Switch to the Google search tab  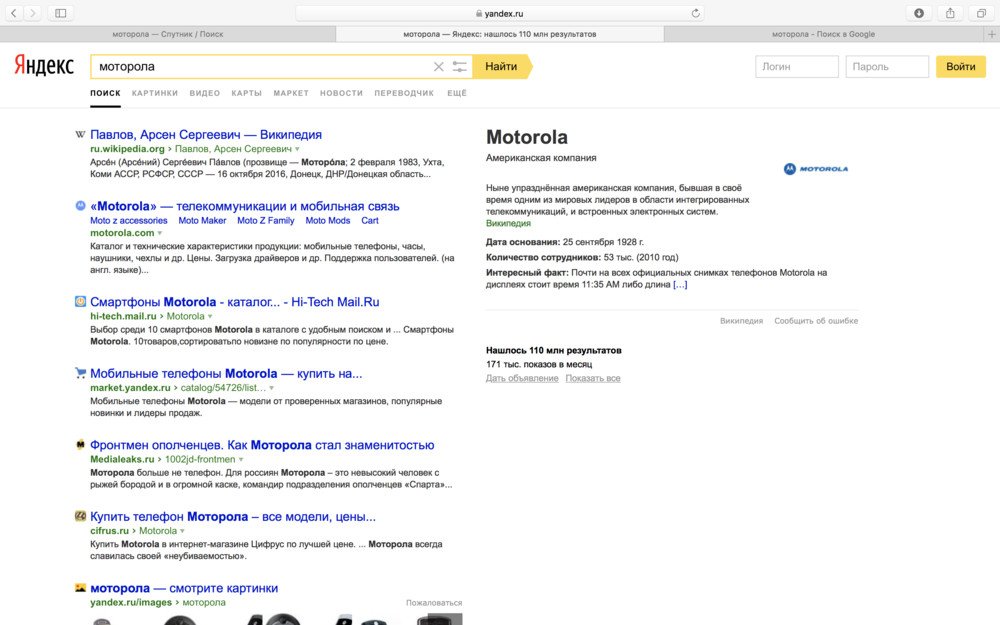tap(823, 34)
